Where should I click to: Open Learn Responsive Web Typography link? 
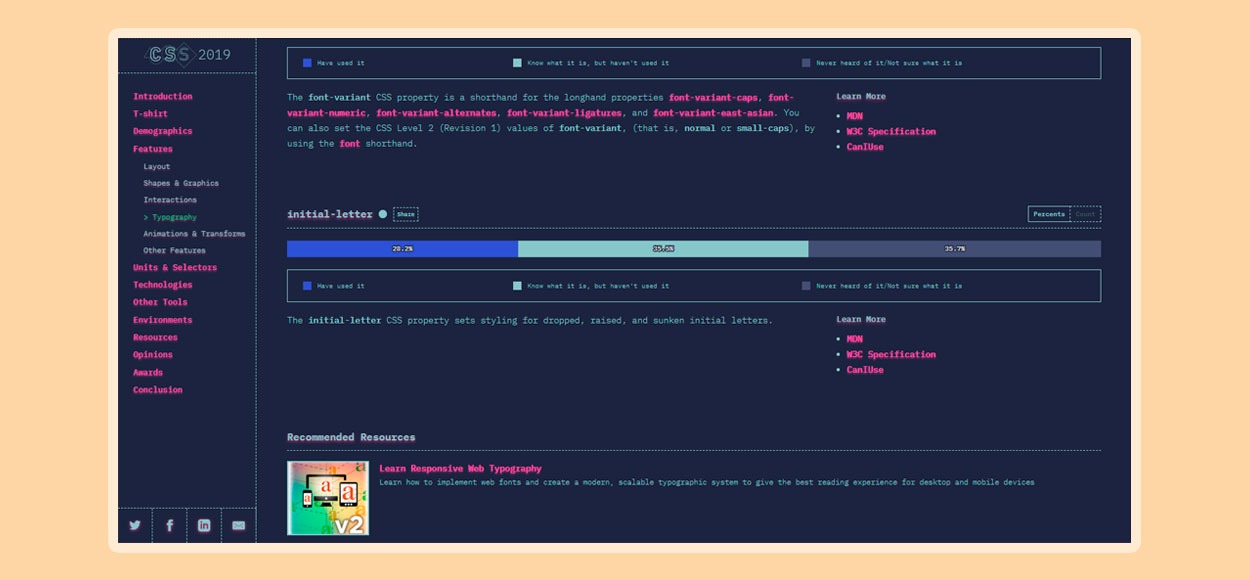(x=460, y=468)
